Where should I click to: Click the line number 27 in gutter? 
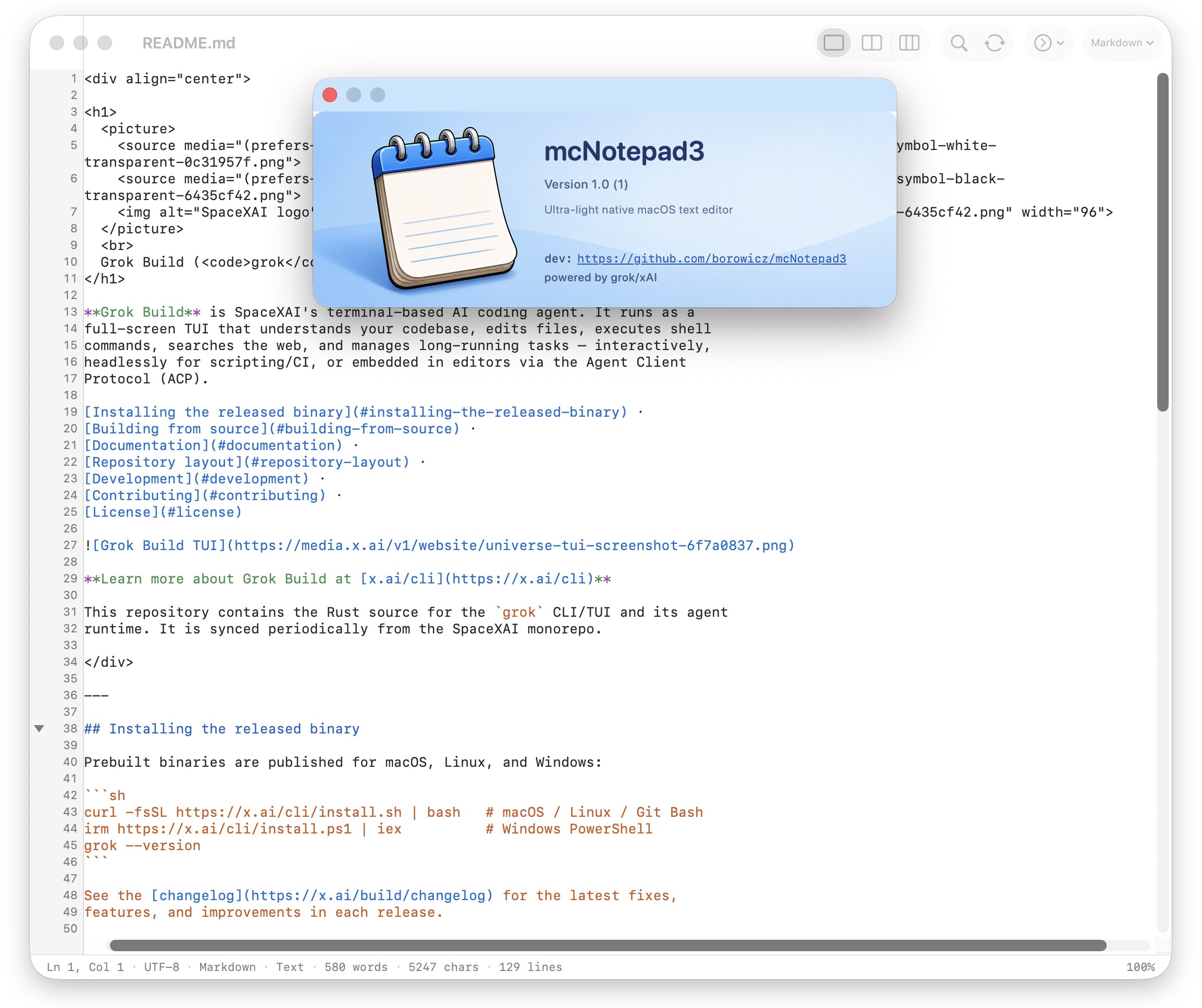click(x=70, y=545)
